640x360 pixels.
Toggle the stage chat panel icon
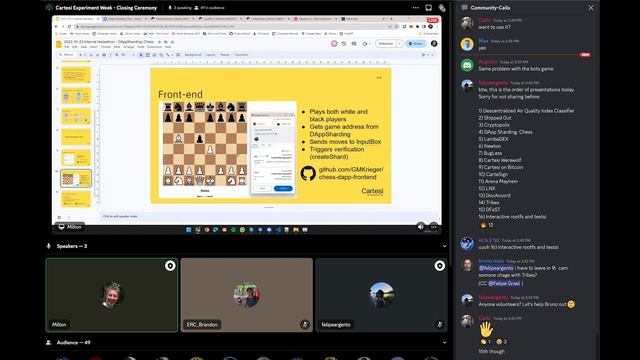point(442,8)
